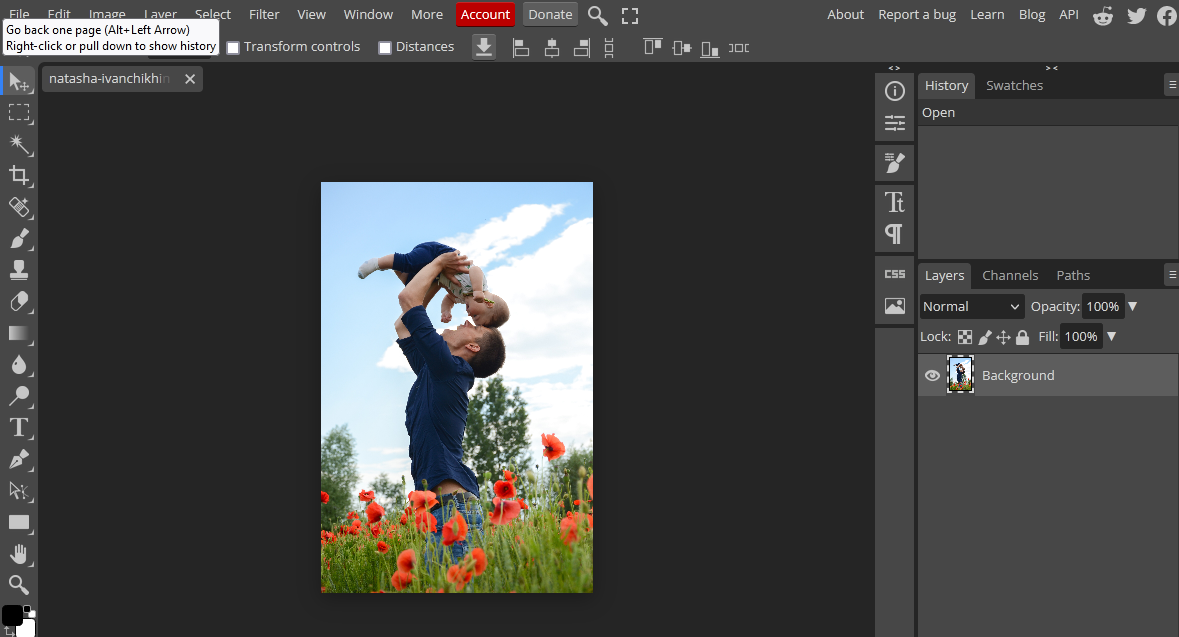Click the red Account button
The width and height of the screenshot is (1179, 637).
[x=485, y=14]
